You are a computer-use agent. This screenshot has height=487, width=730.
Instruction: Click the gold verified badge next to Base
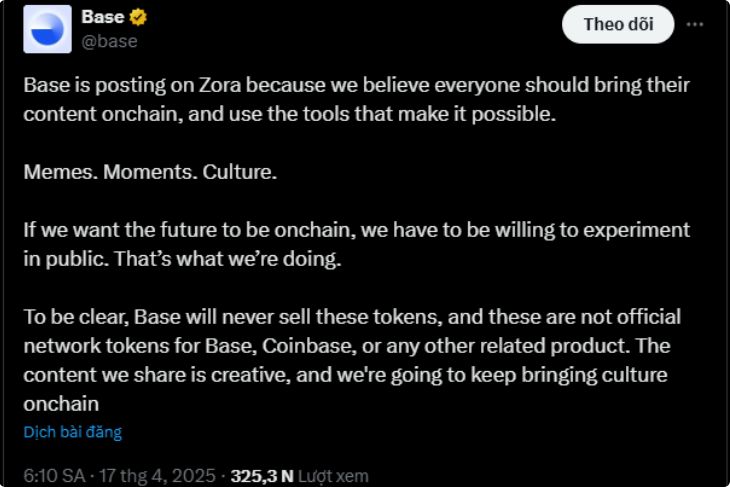point(135,18)
